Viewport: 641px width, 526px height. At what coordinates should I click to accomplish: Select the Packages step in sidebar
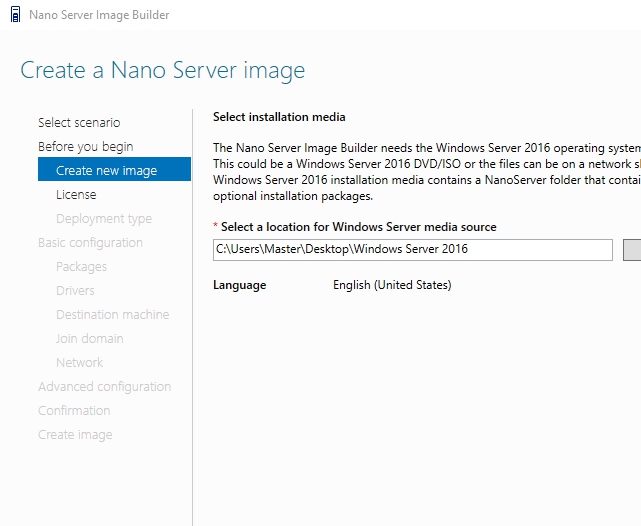81,267
